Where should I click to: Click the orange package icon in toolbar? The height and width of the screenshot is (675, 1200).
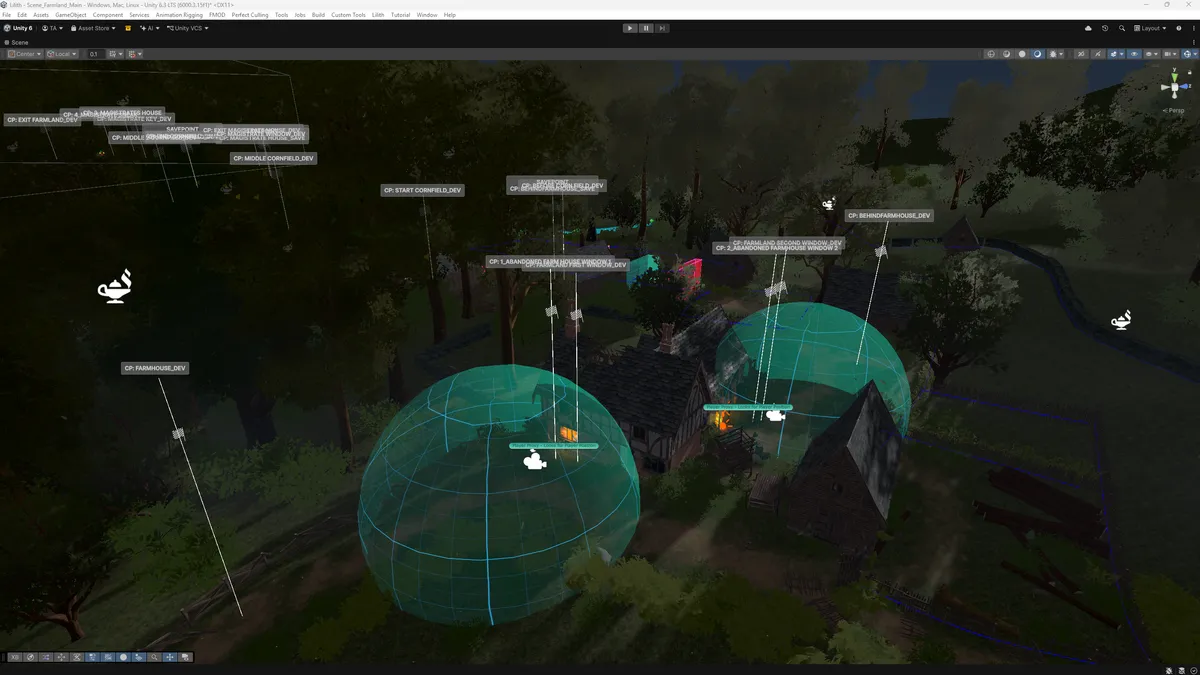[128, 28]
